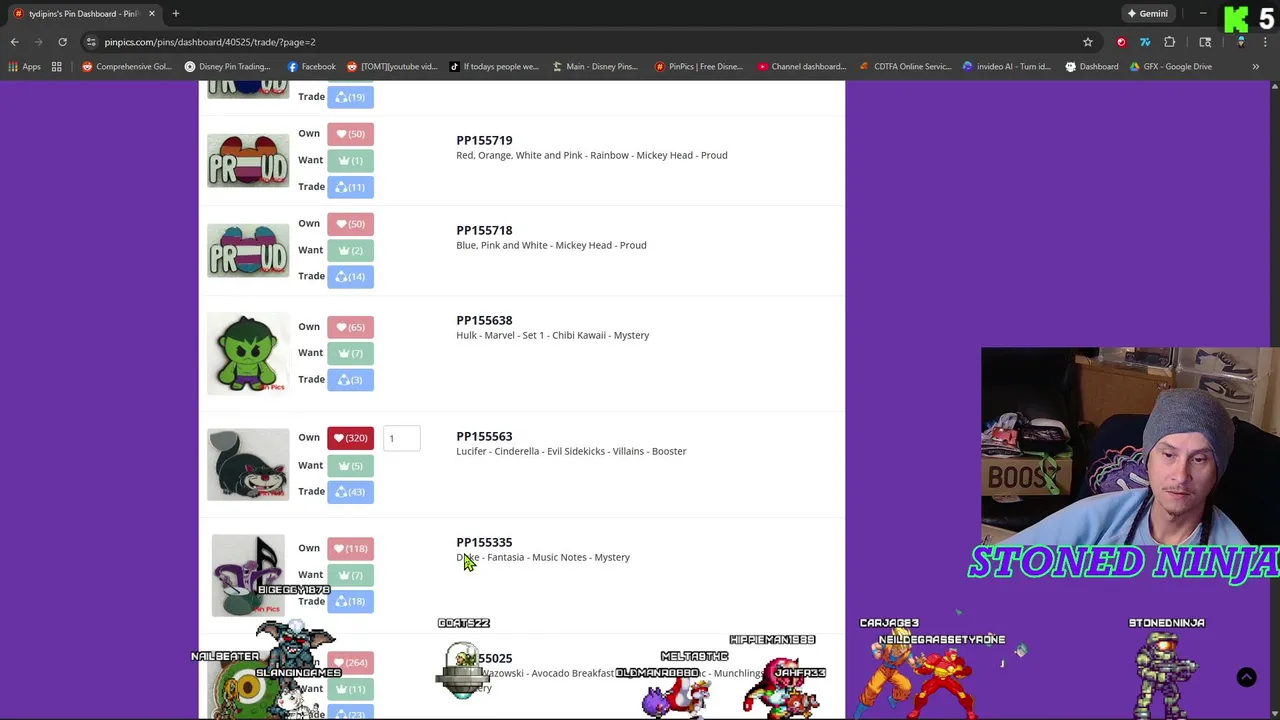
Task: Open pin PP155563 Lucifer link
Action: [484, 436]
